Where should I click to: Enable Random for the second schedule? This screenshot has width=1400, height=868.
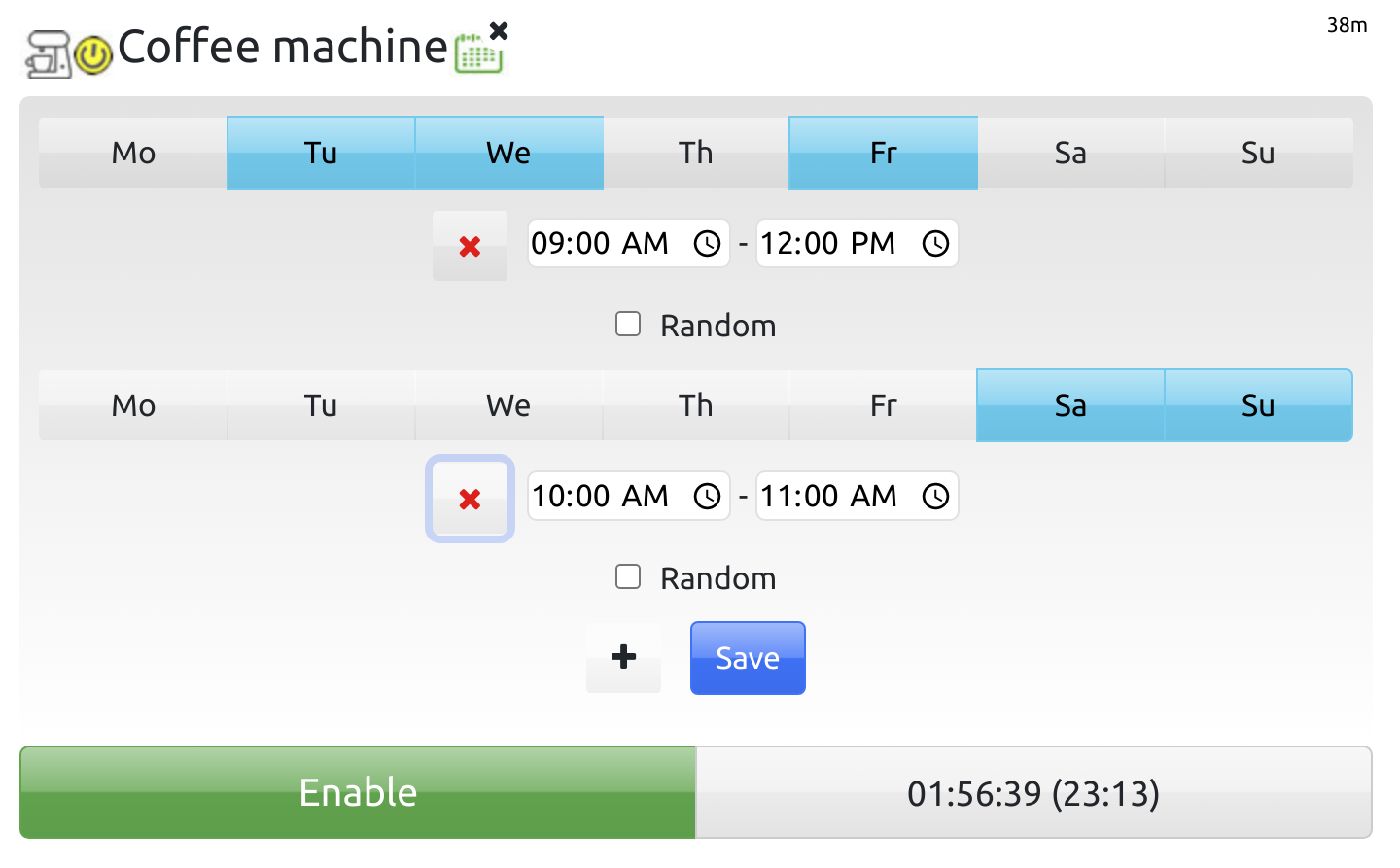click(x=628, y=577)
